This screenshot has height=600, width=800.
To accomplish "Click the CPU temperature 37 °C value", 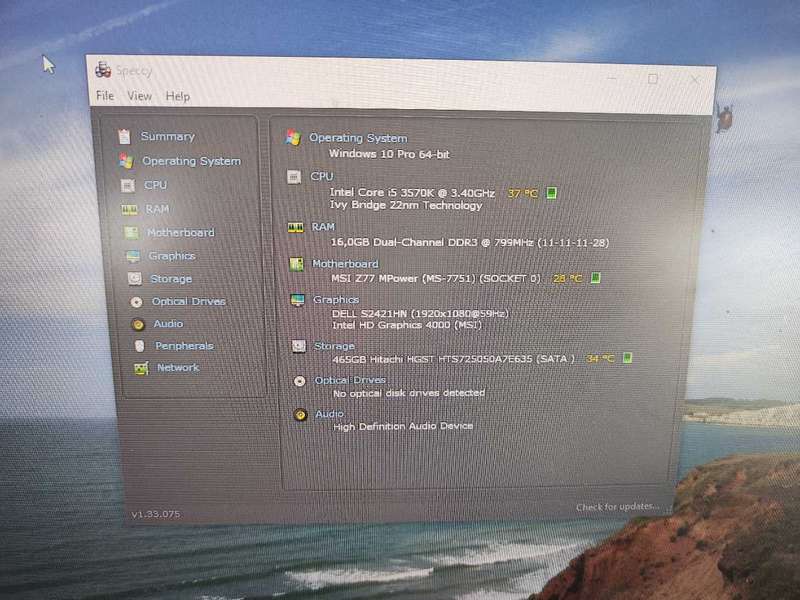I will (522, 193).
